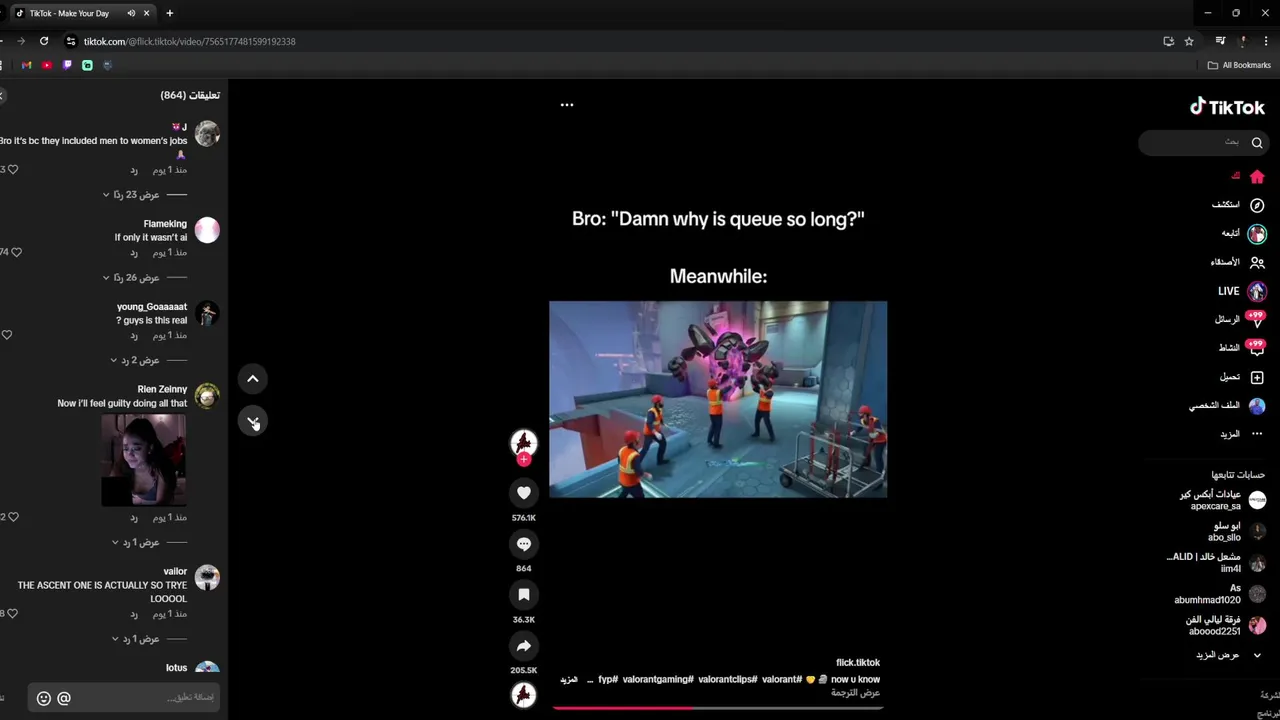Viewport: 1280px width, 720px height.
Task: Click the show translation link
Action: coord(855,693)
